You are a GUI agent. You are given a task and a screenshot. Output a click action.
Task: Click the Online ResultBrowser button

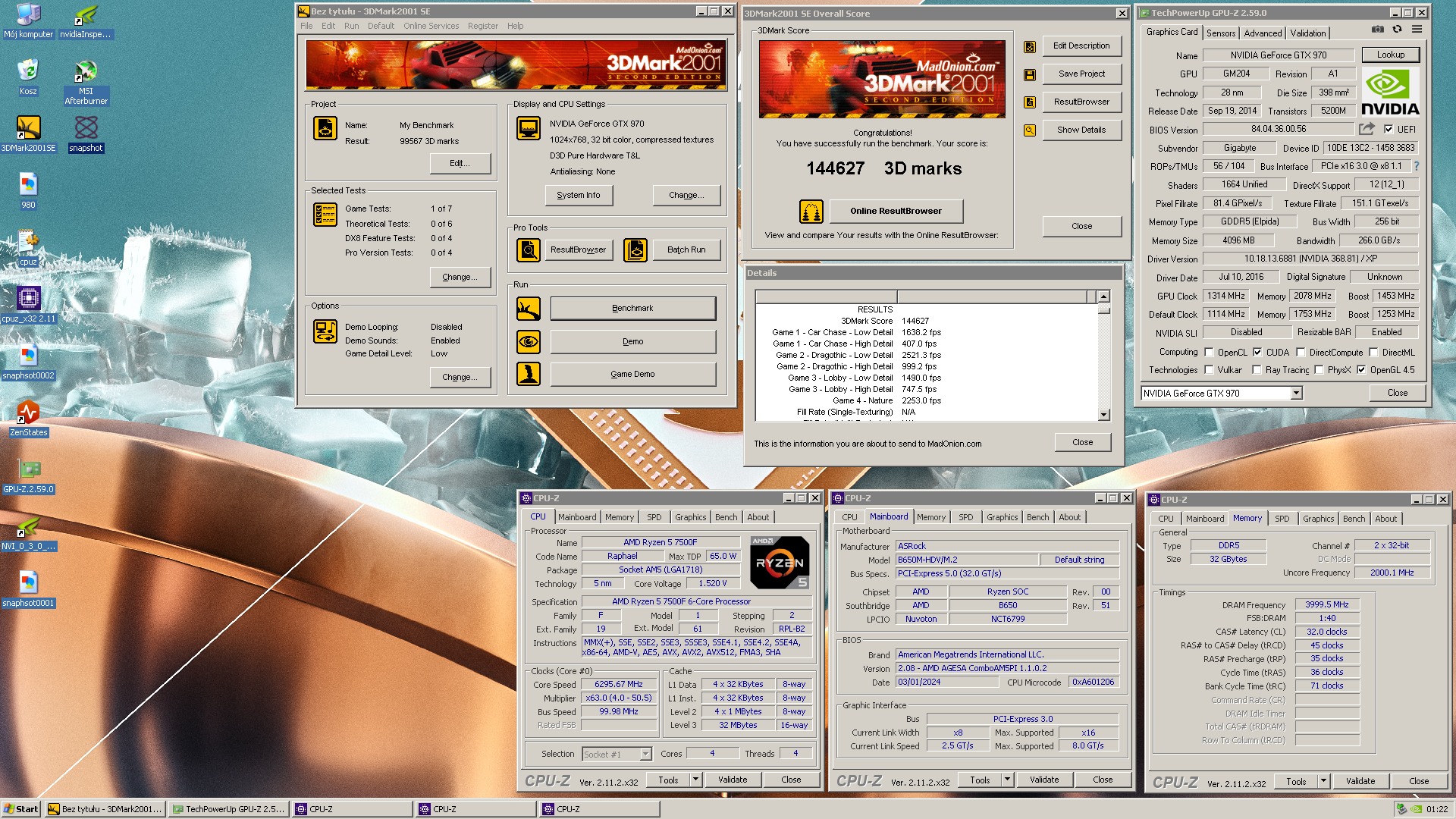click(896, 211)
